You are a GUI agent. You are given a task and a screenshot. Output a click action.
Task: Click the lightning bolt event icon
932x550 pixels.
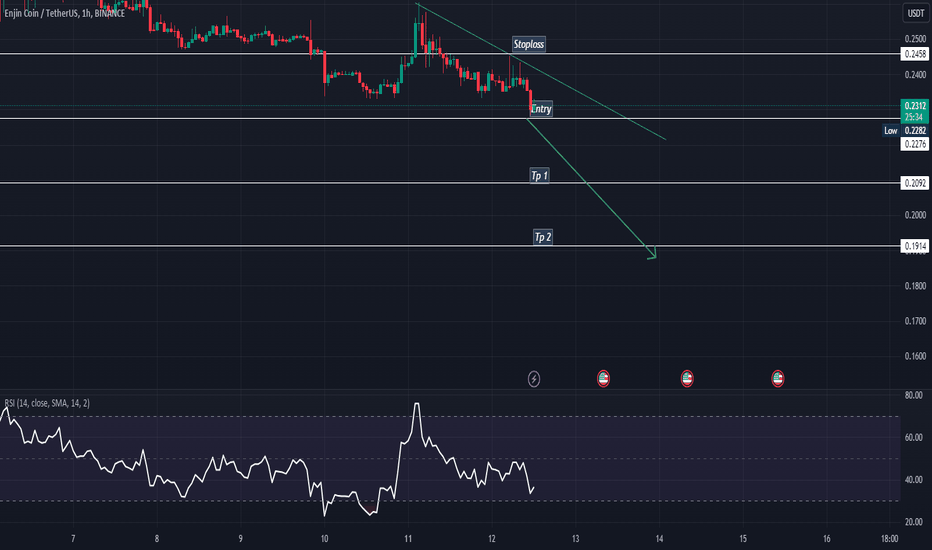click(534, 379)
